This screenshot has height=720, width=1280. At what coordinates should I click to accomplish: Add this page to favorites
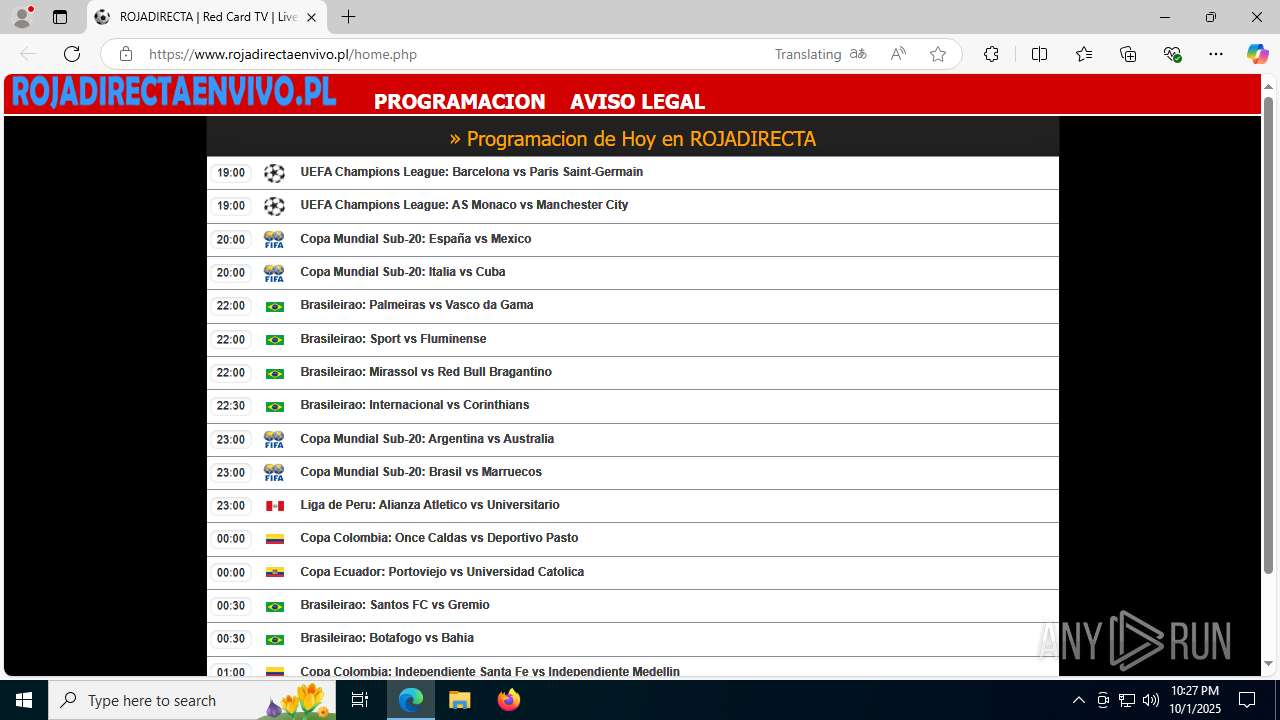click(938, 54)
